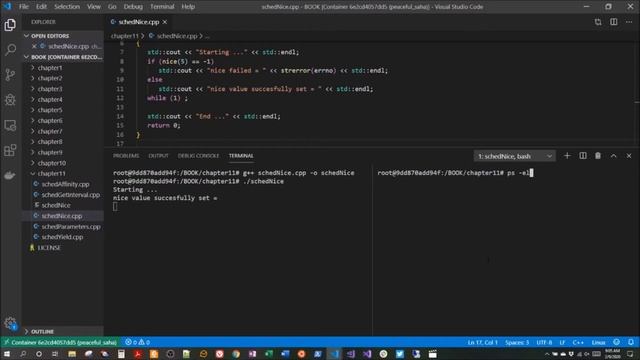Open errors and warnings count in status bar

pyautogui.click(x=138, y=342)
